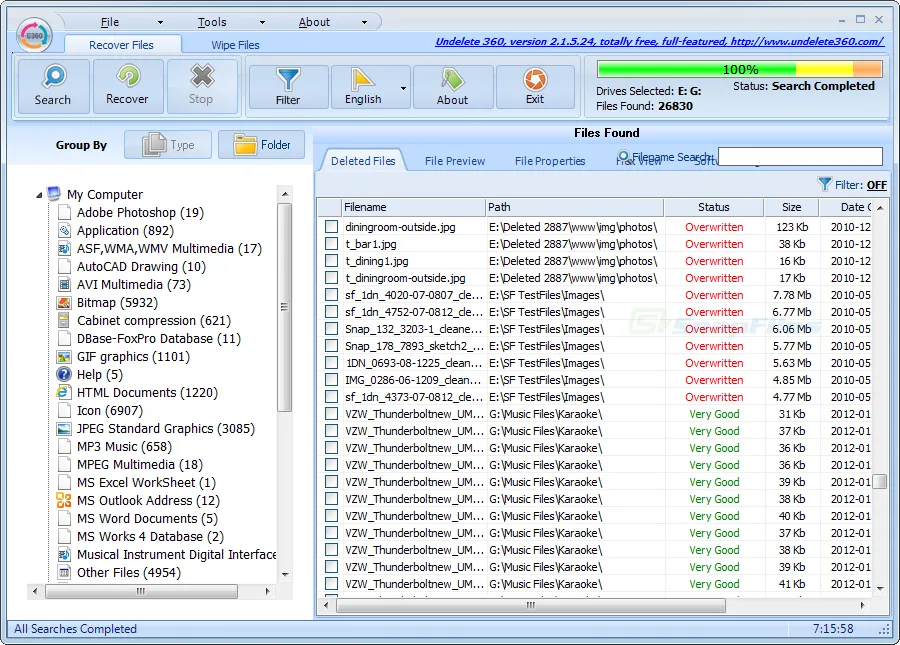
Task: Click the file list horizontal scrollbar thumb
Action: [531, 605]
